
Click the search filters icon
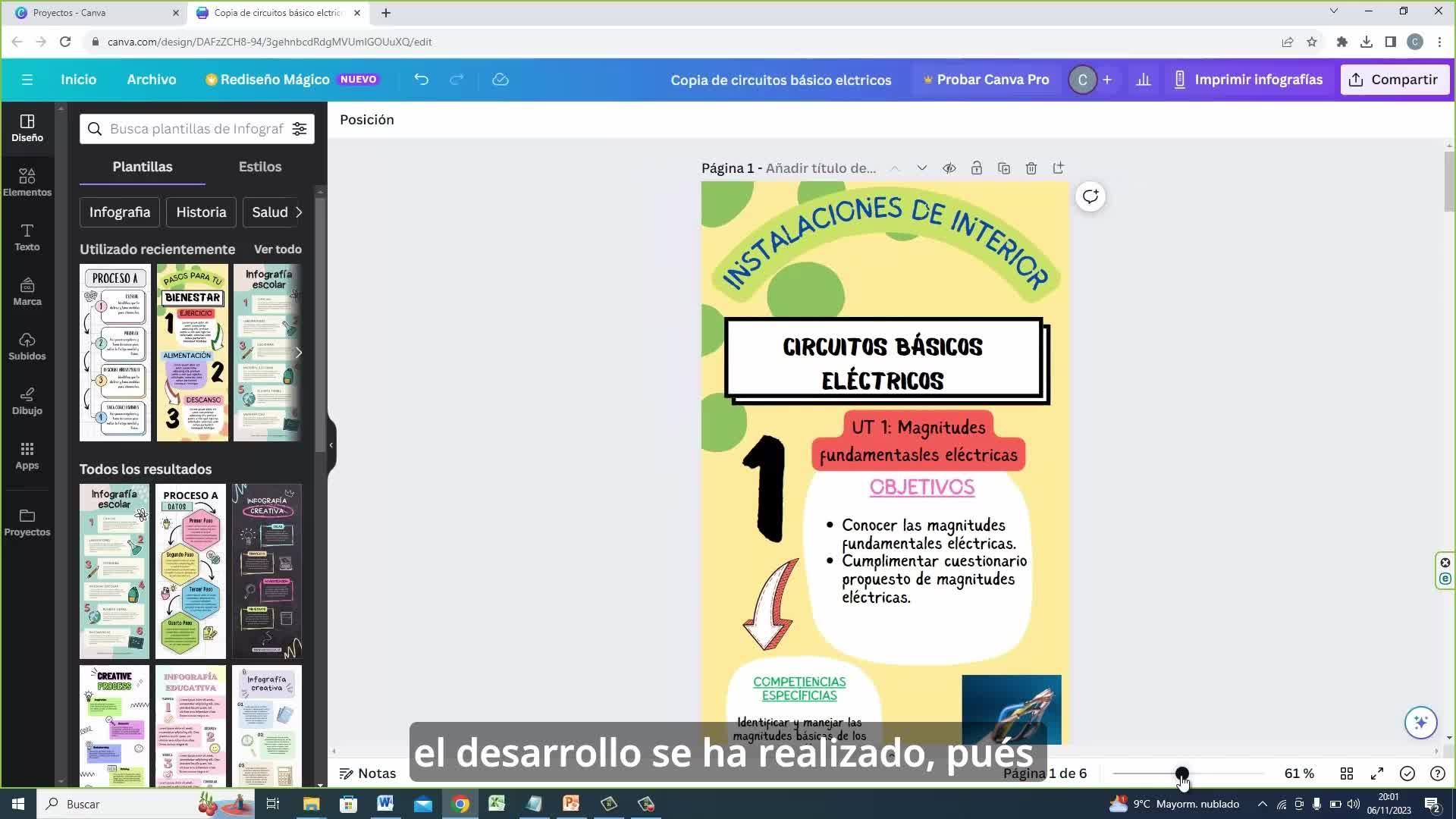[300, 129]
